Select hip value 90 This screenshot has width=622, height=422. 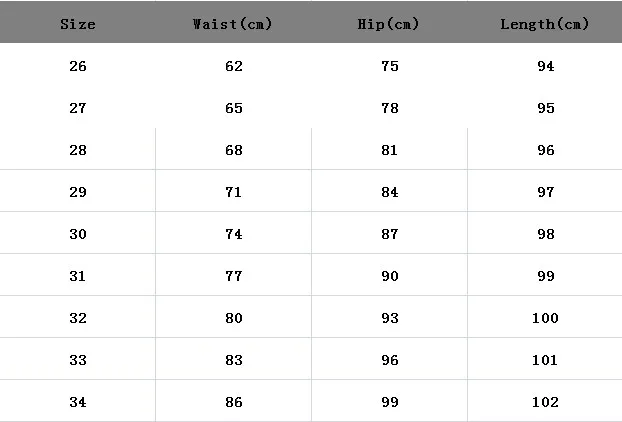pyautogui.click(x=390, y=276)
